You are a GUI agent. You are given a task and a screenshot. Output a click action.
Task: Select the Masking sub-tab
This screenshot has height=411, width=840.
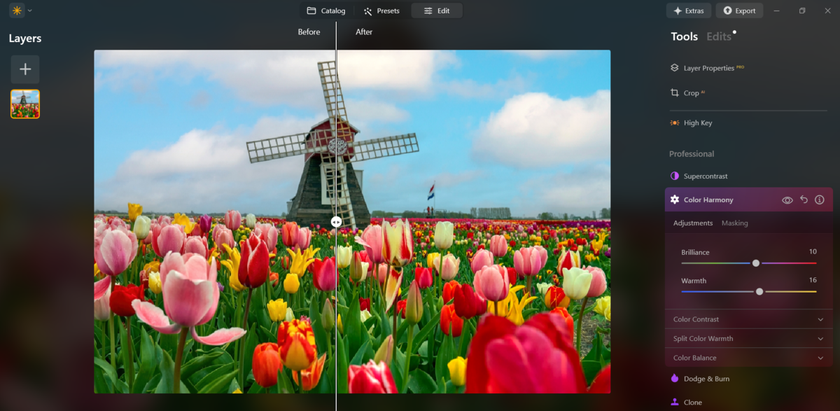(x=734, y=223)
